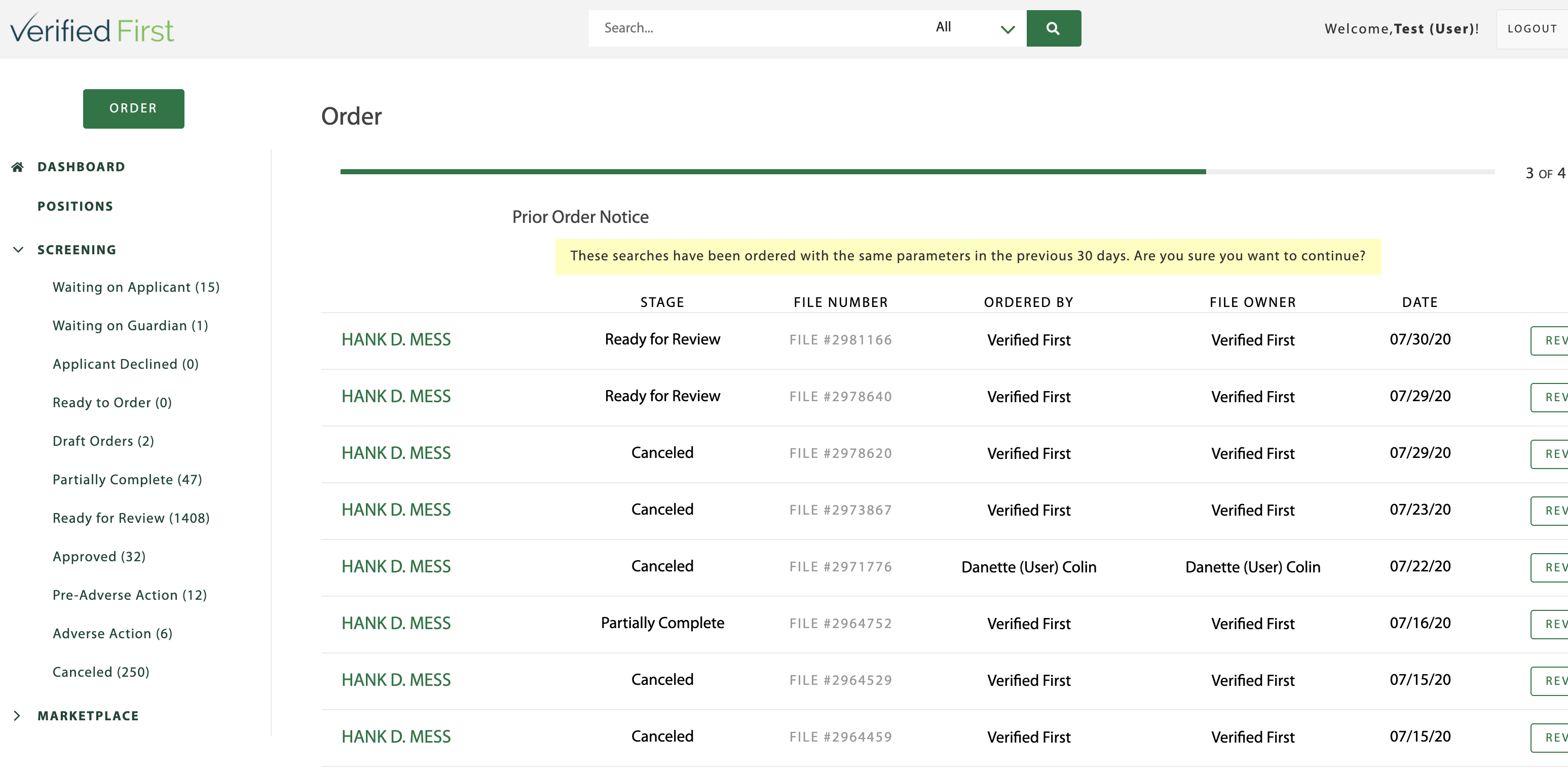Collapse the Screening section chevron
This screenshot has width=1568, height=774.
click(18, 250)
